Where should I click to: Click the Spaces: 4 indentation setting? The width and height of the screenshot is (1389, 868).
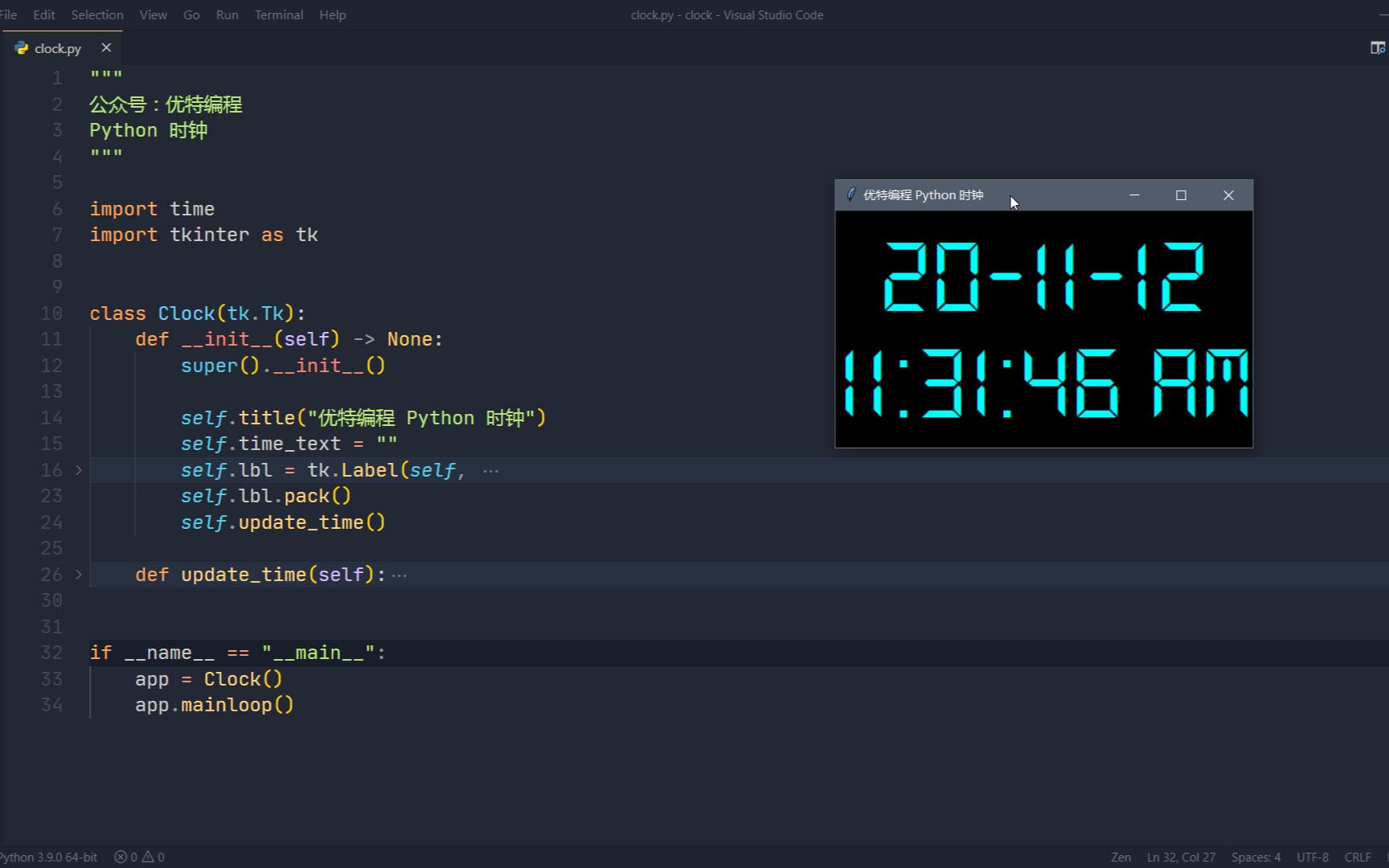click(x=1256, y=857)
